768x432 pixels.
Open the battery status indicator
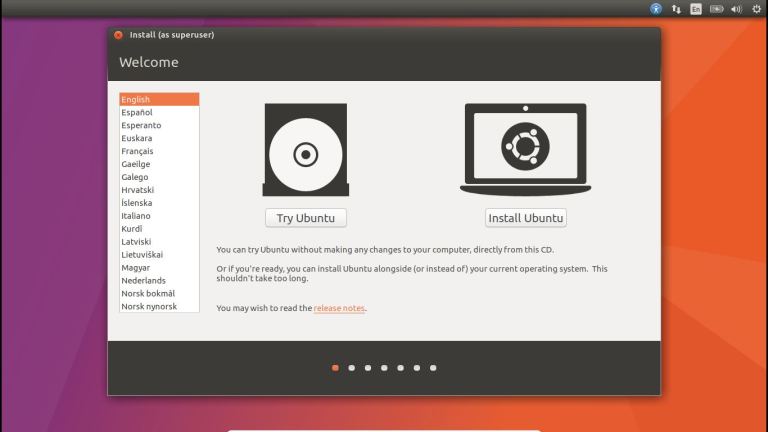[717, 9]
